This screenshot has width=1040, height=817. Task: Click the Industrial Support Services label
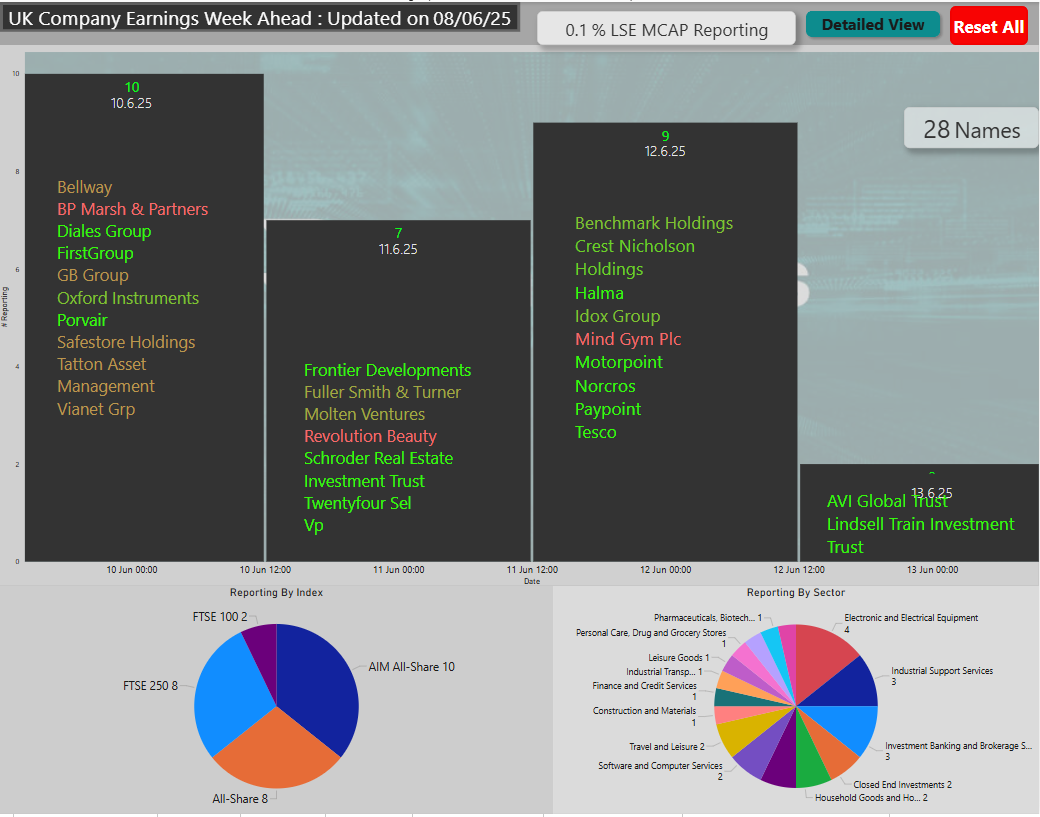(x=942, y=676)
